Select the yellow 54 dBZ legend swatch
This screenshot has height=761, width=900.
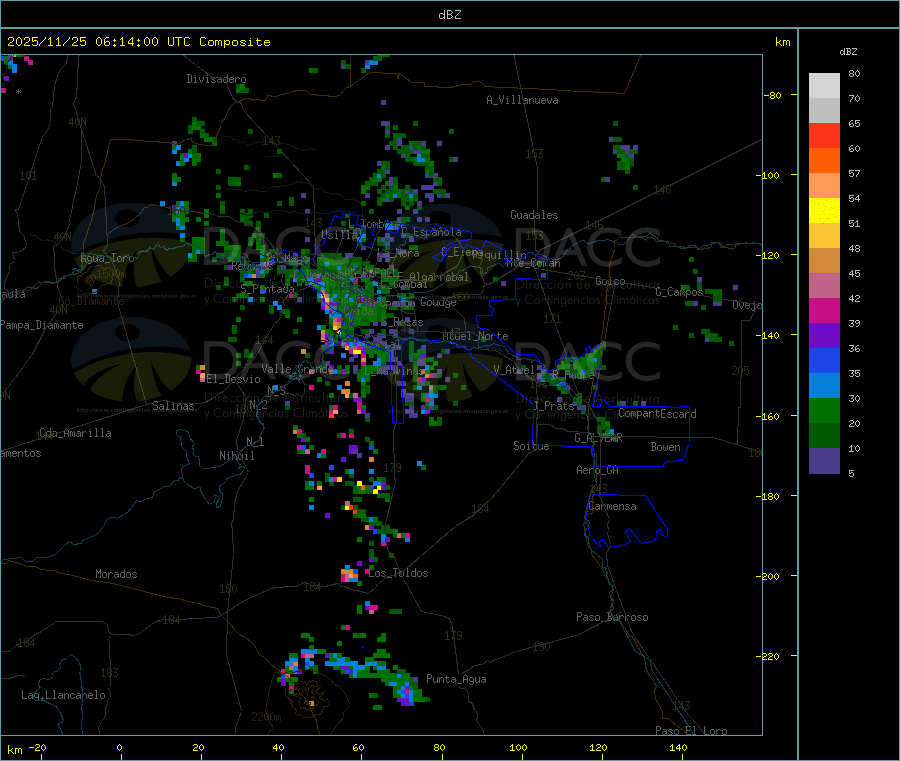[824, 211]
